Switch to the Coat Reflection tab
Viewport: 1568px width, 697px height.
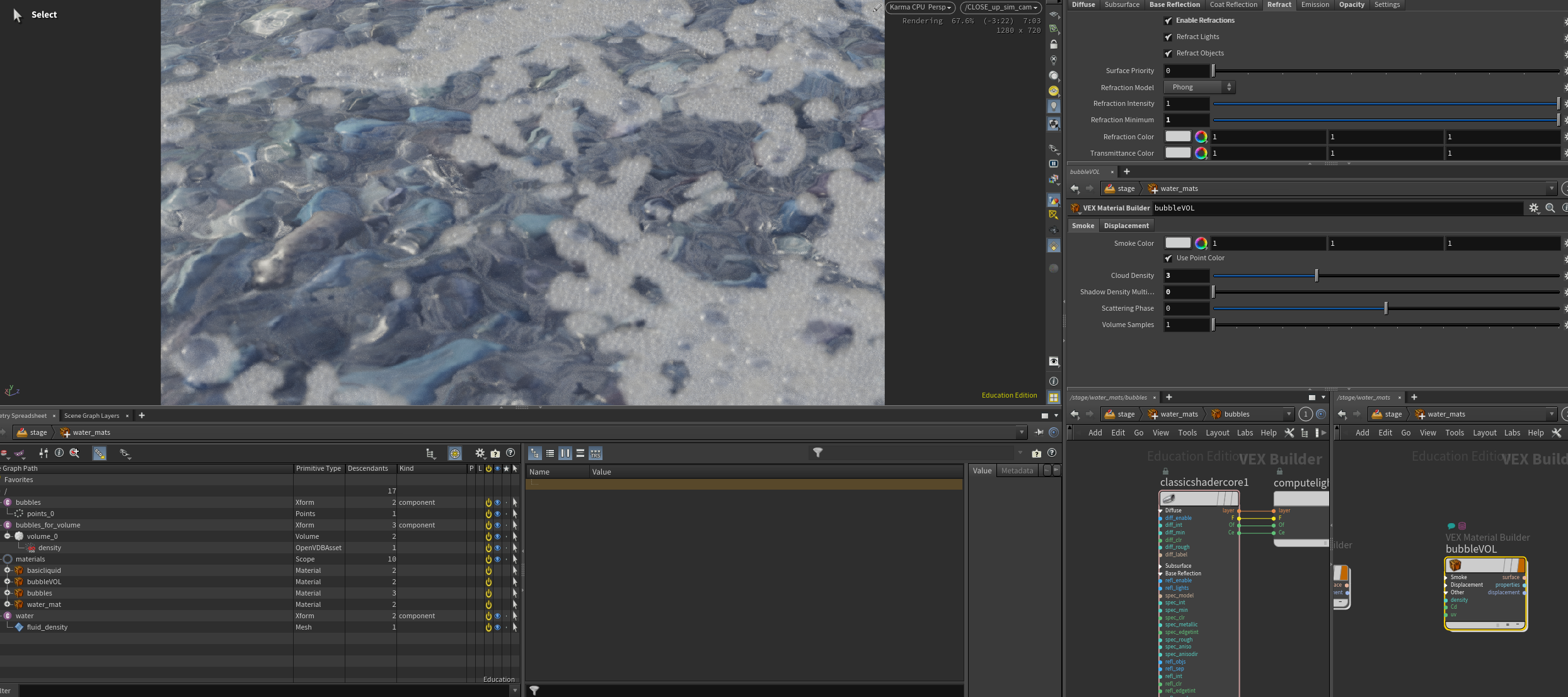pyautogui.click(x=1233, y=4)
